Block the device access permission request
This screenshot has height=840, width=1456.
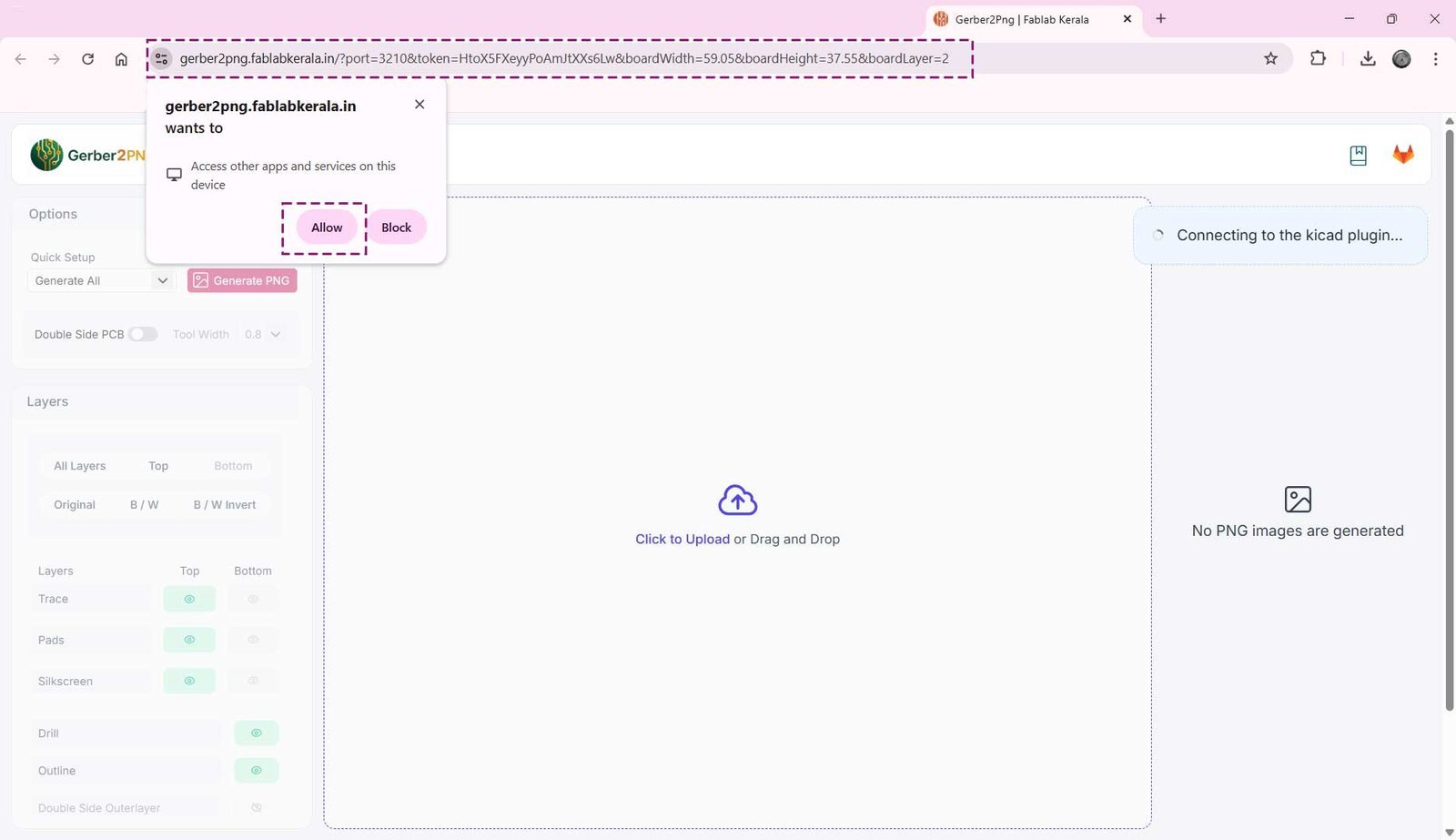(x=396, y=228)
